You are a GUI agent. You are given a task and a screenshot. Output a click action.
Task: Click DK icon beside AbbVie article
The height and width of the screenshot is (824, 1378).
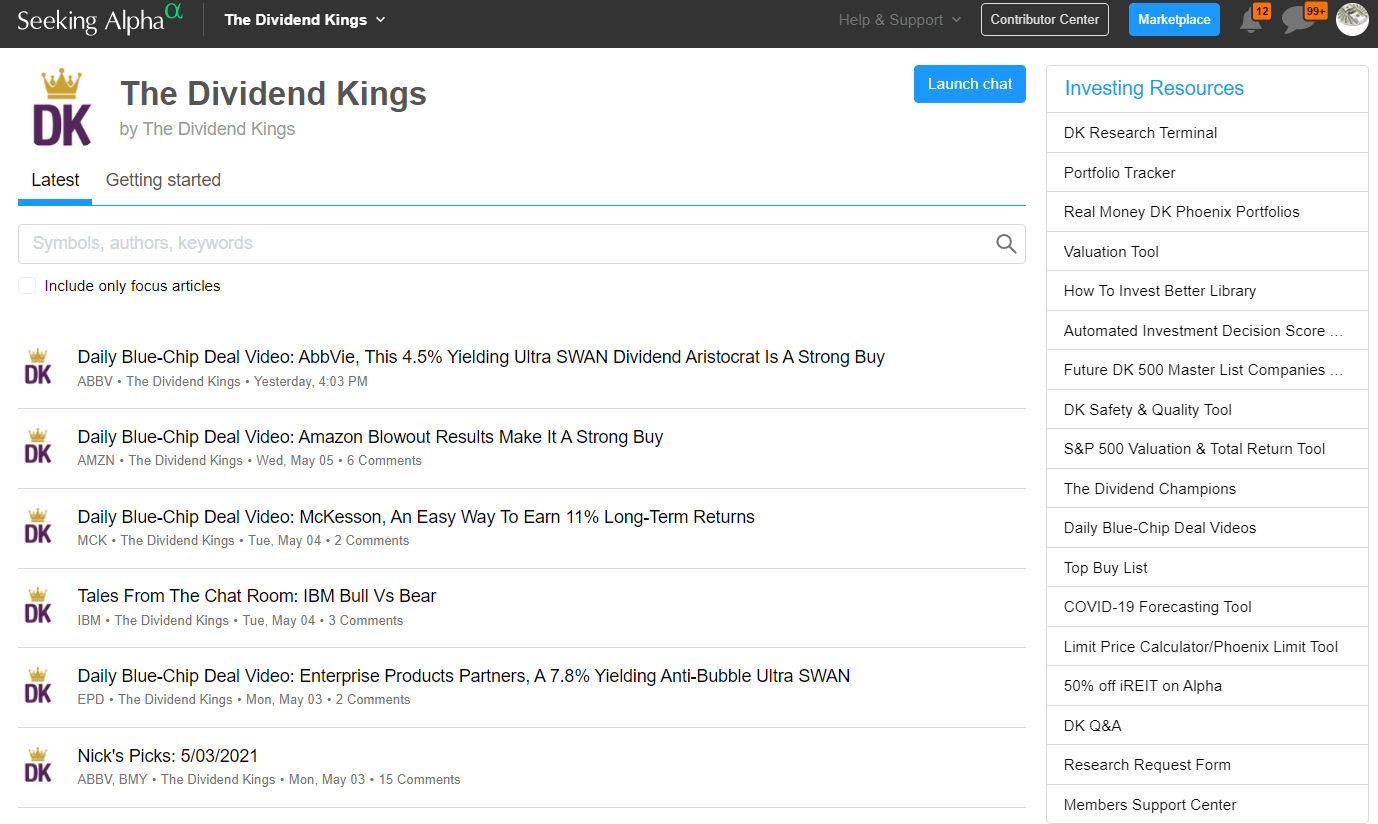click(38, 367)
